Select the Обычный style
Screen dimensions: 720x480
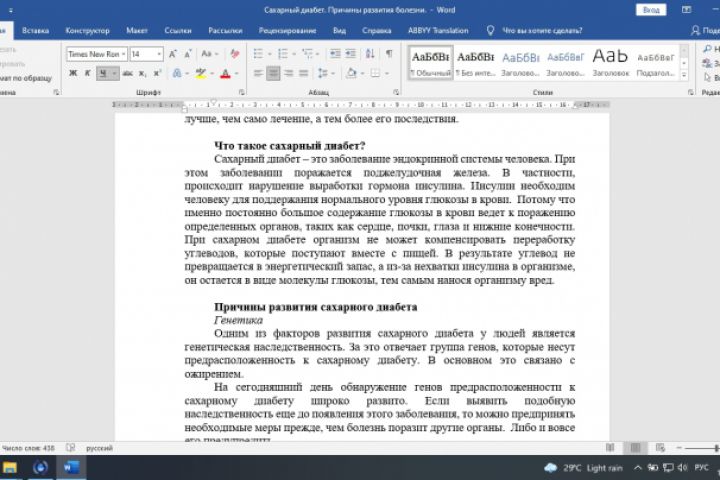pos(431,63)
